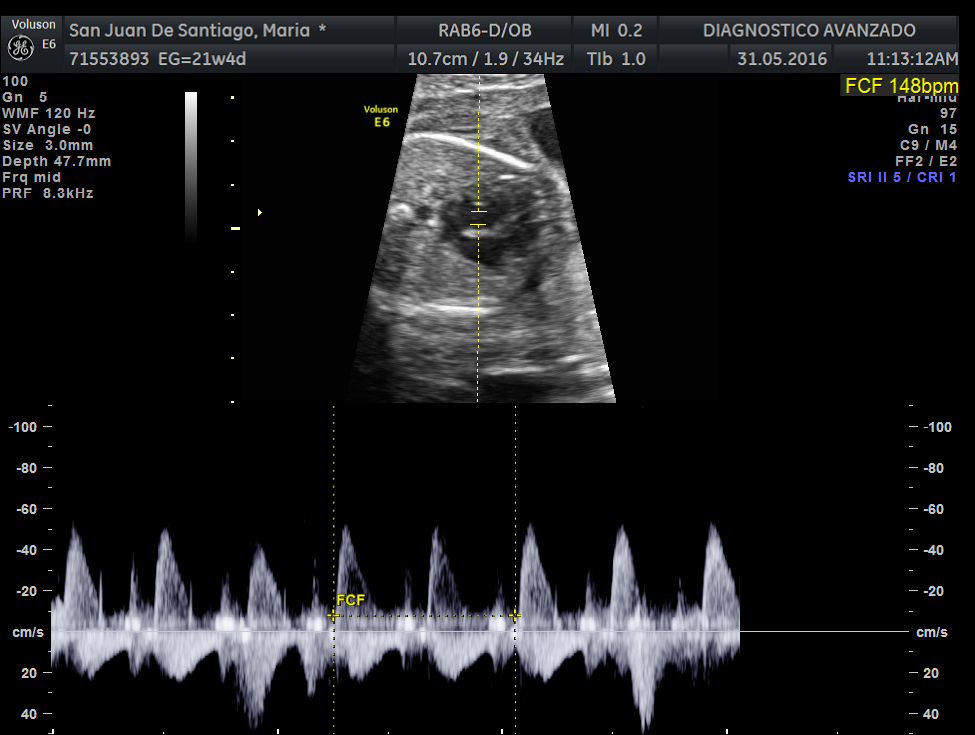
Task: Click the small white depth arrow marker
Action: coord(260,212)
